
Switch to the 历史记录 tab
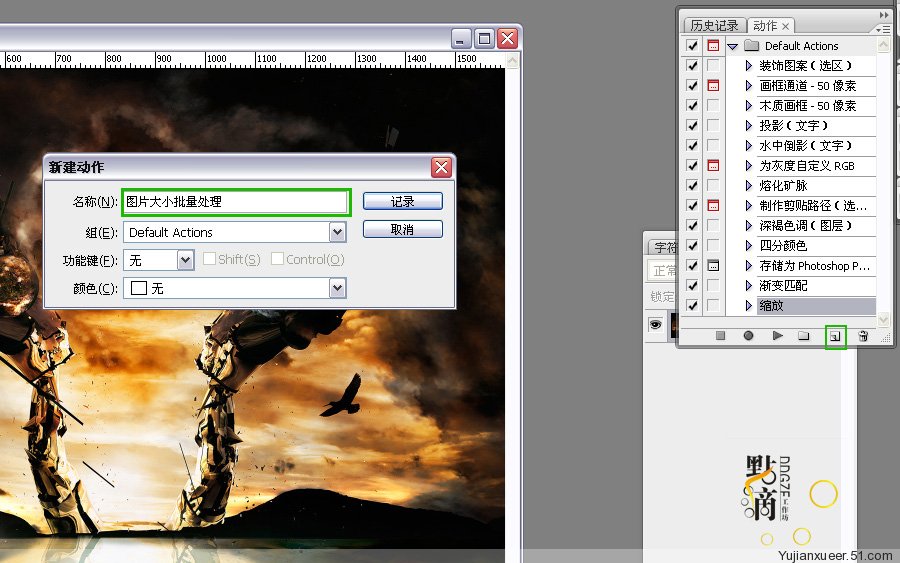click(714, 26)
